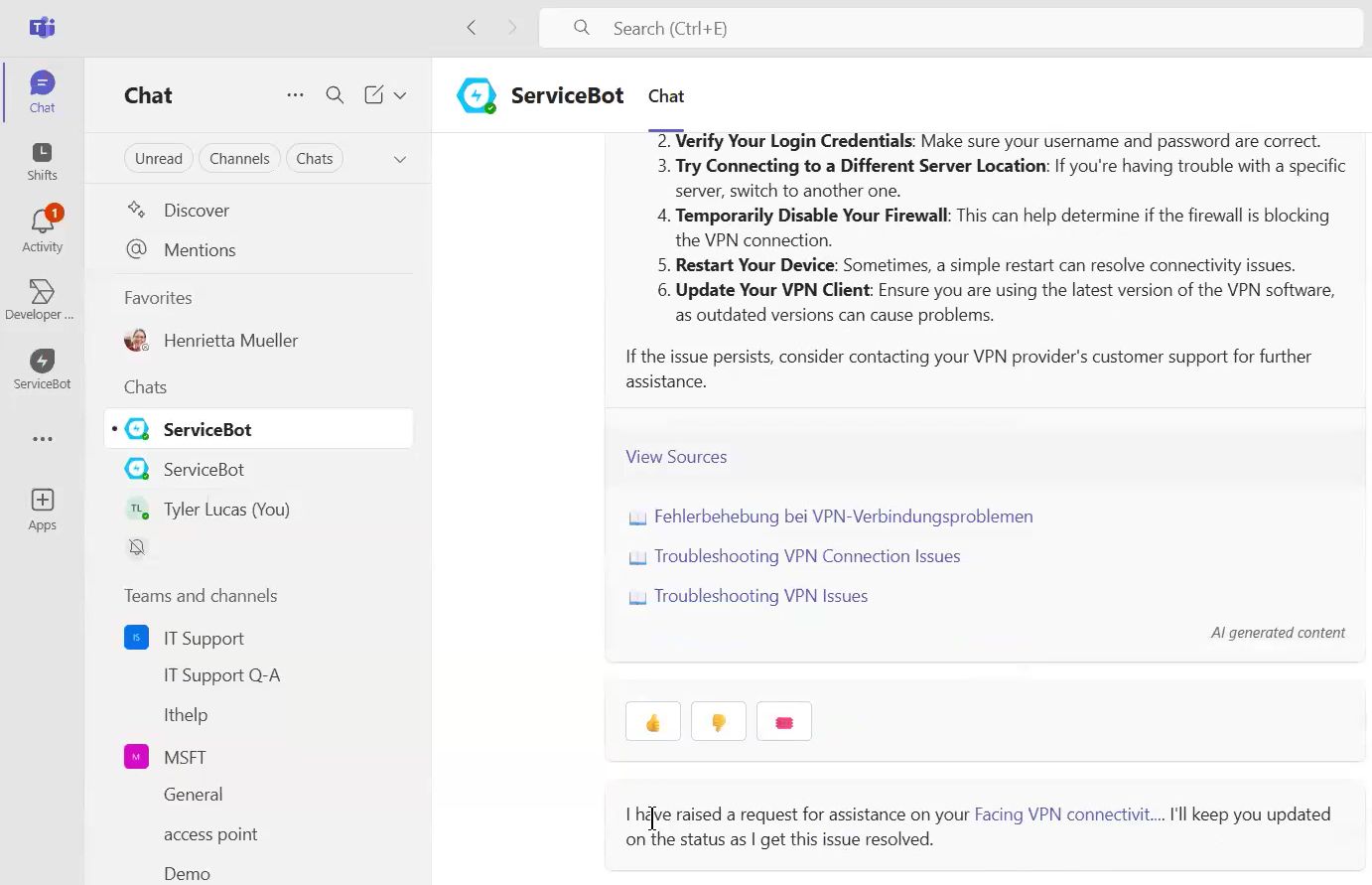
Task: Focus the Search (Ctrl+E) box
Action: [x=951, y=28]
